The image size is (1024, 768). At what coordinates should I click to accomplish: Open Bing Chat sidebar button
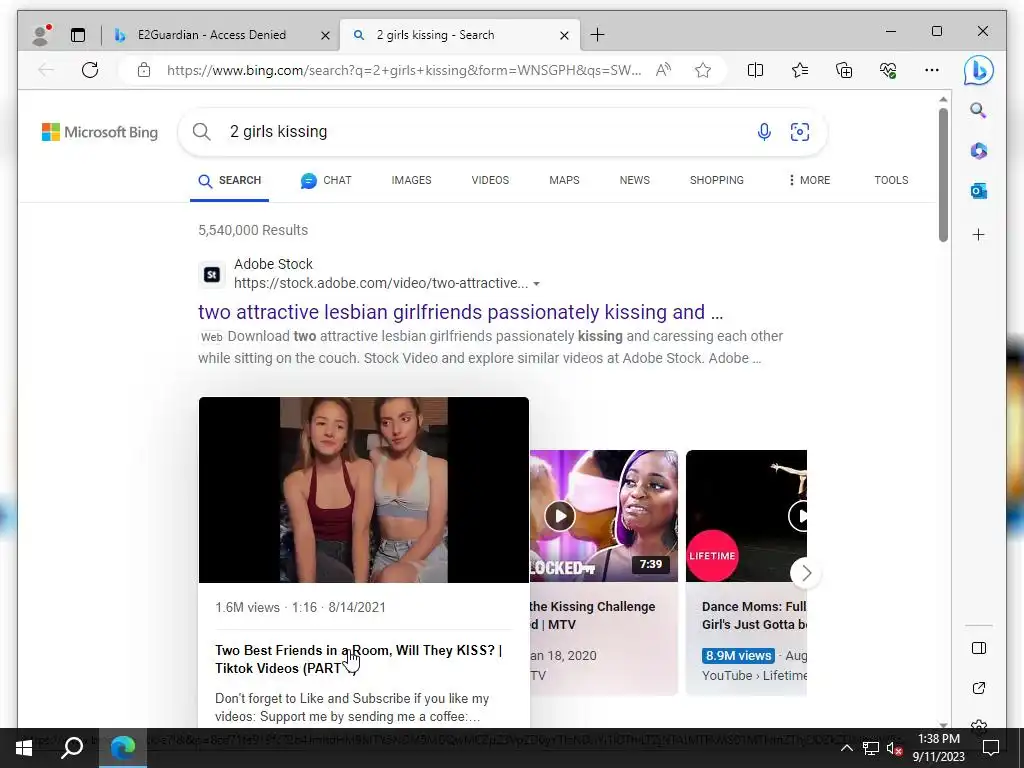978,70
